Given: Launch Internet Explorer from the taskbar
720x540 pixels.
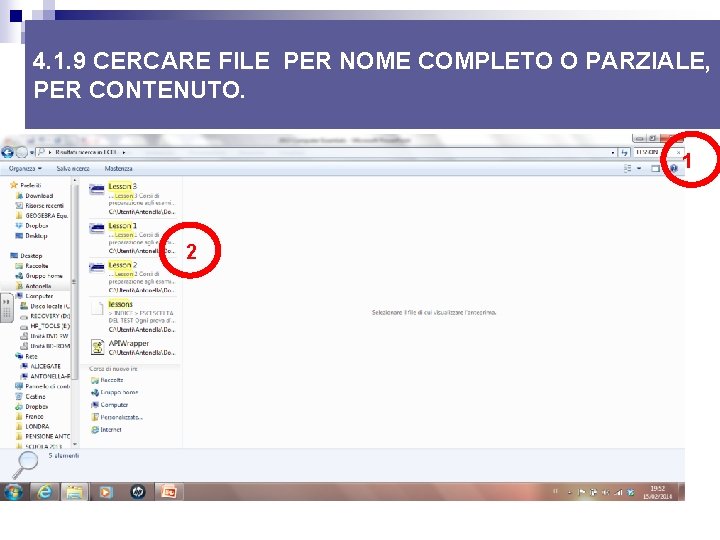Looking at the screenshot, I should tap(45, 492).
